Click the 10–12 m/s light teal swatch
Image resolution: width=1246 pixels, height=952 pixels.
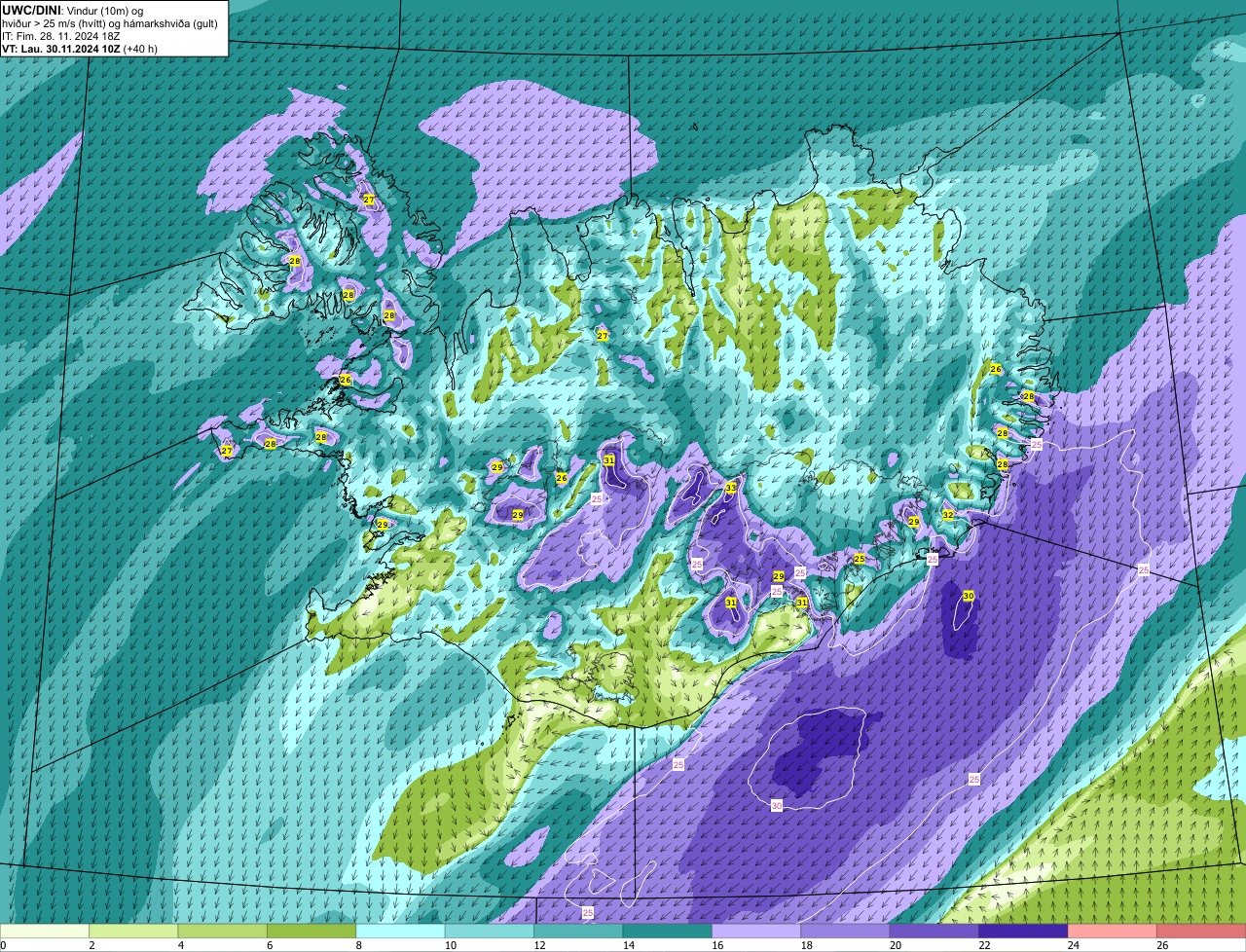490,932
